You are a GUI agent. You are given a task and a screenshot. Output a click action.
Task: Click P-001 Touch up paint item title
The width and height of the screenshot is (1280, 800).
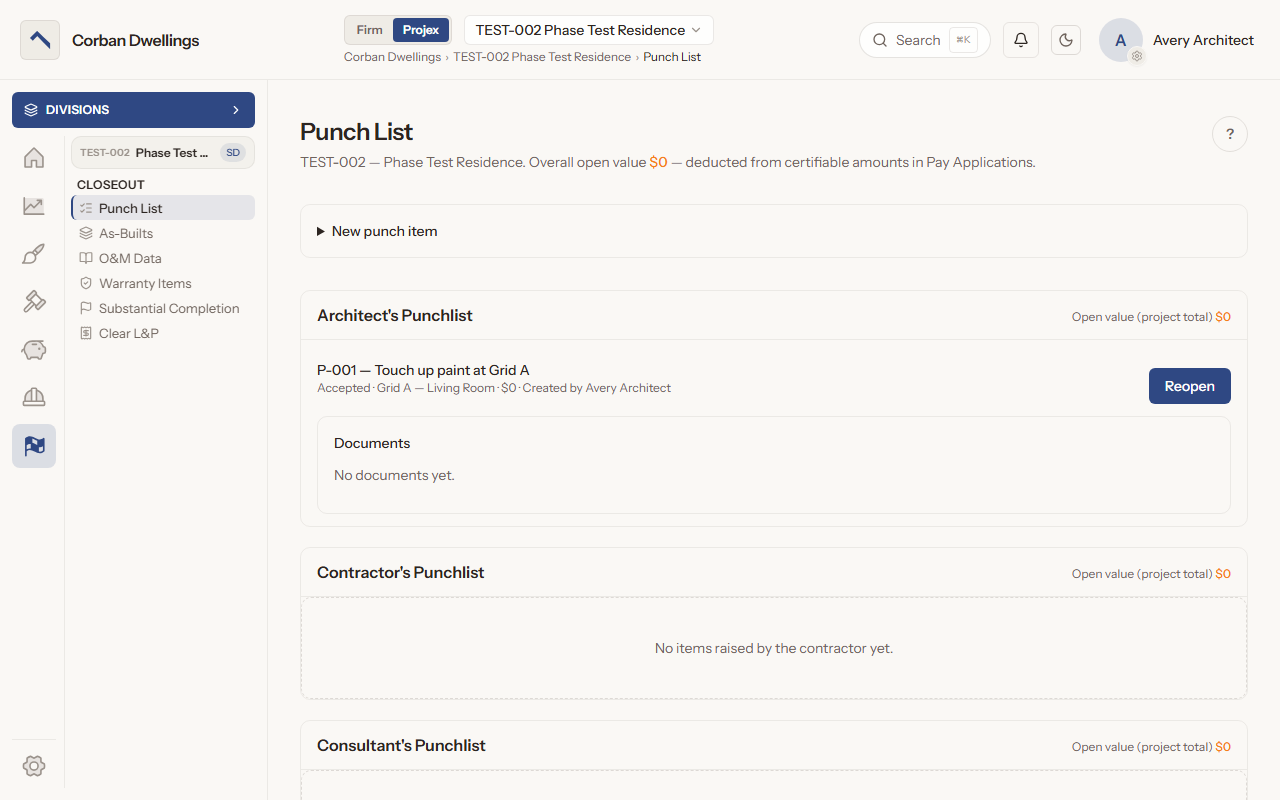[x=423, y=370]
